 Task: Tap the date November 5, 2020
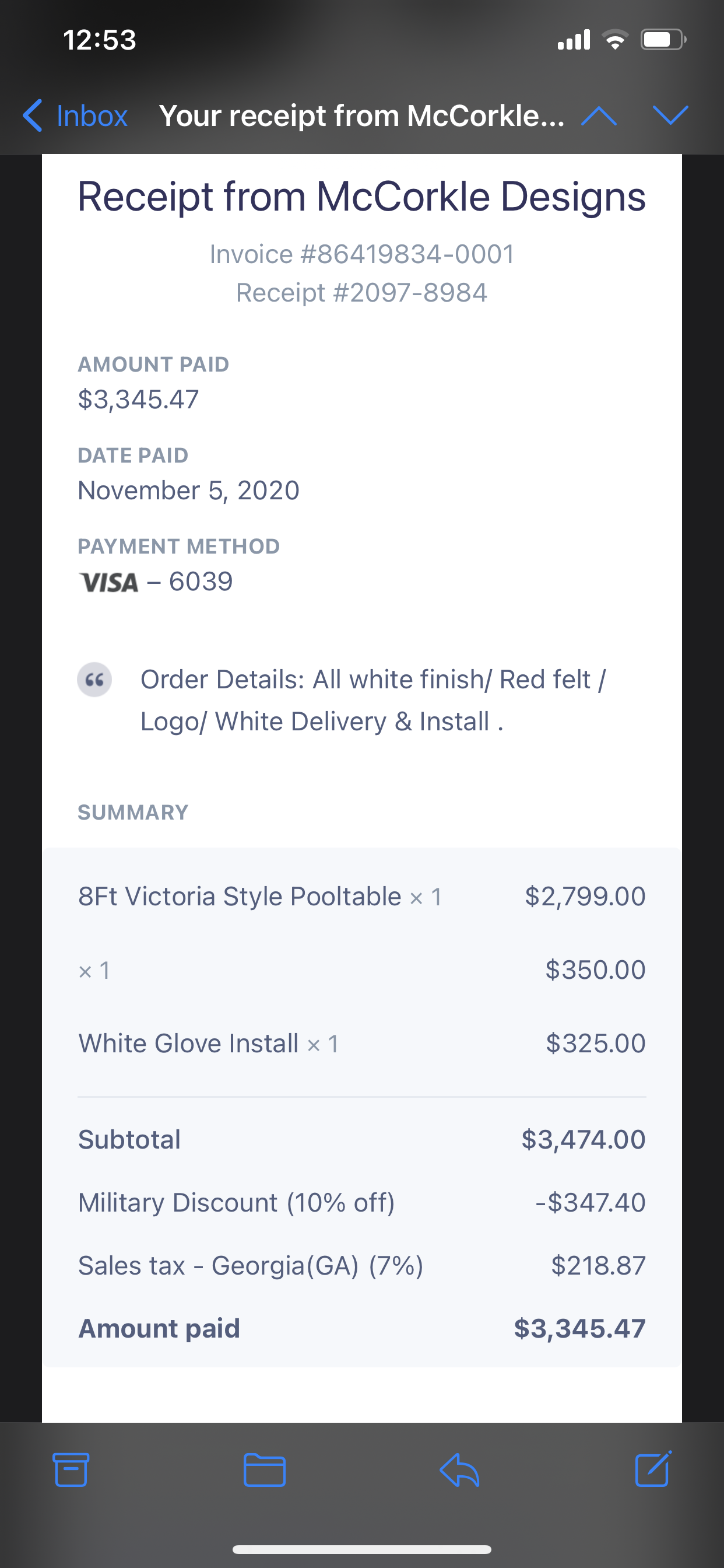189,490
